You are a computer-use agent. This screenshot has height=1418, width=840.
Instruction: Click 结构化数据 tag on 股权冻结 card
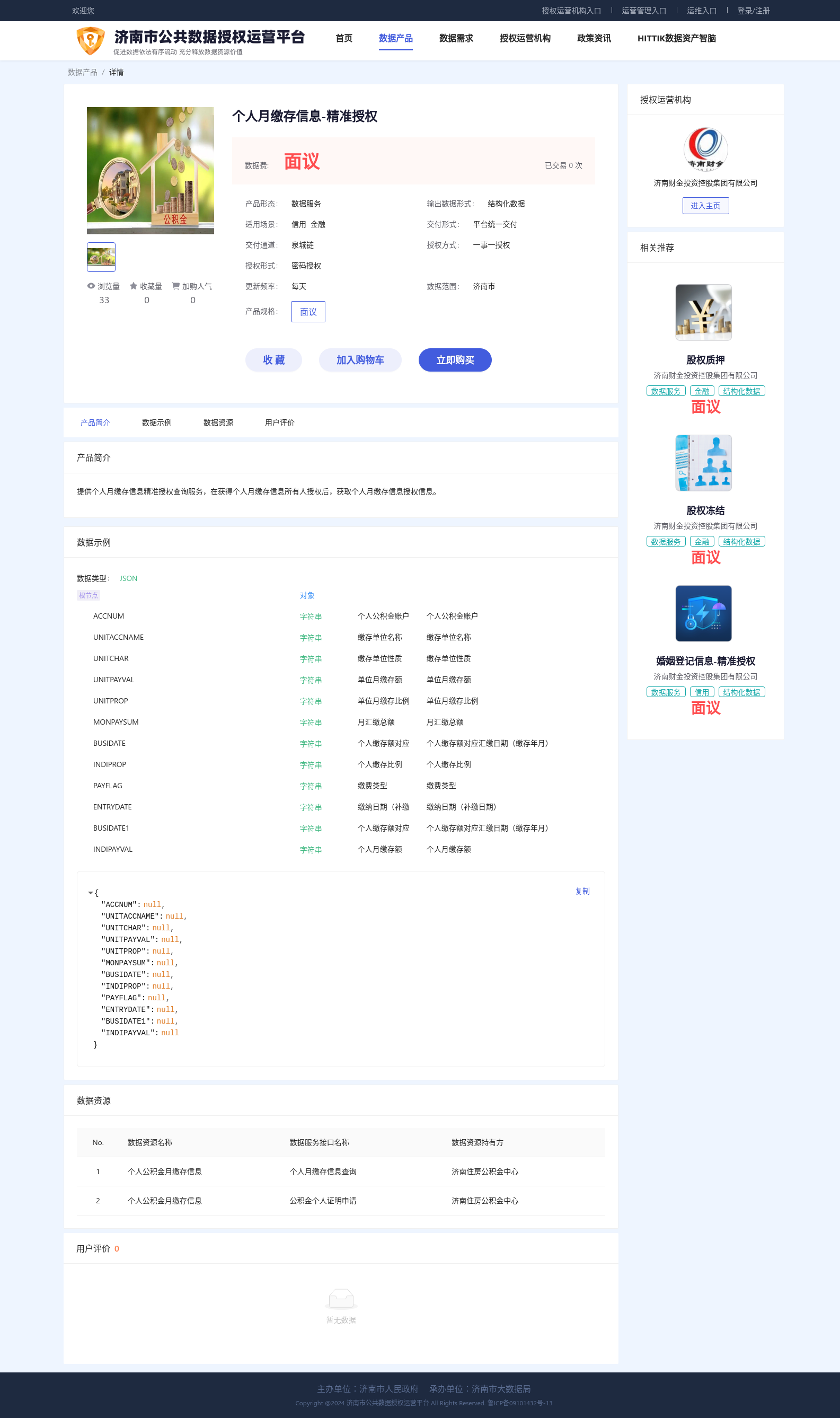coord(741,542)
